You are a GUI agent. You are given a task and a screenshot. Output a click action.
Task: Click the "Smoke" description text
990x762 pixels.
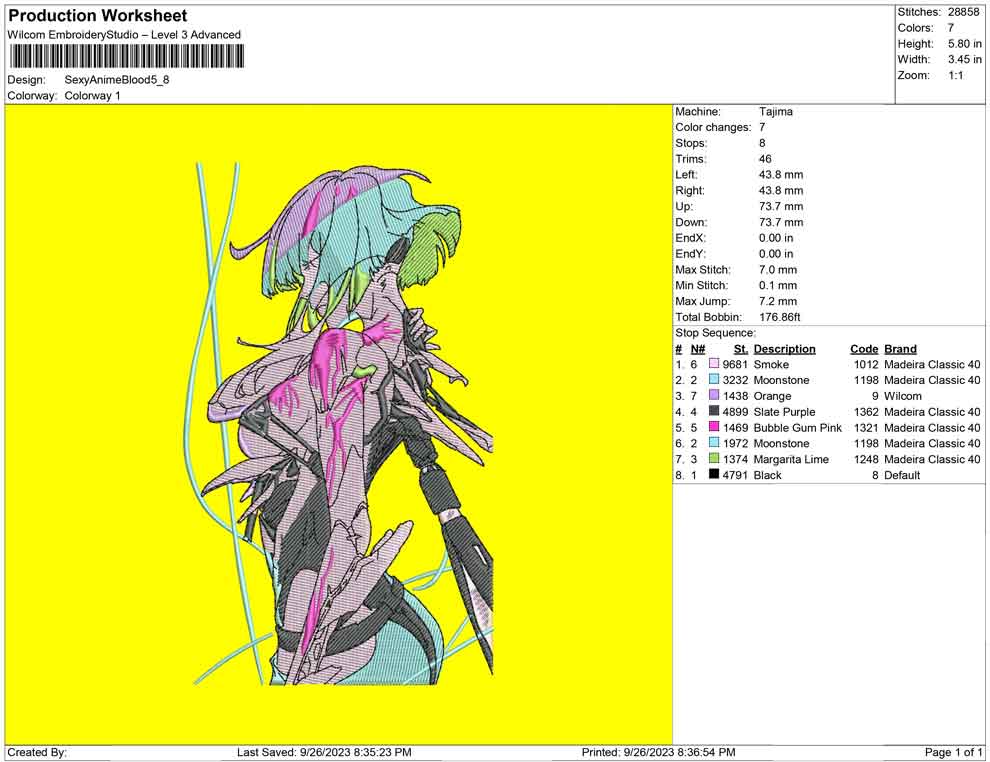[771, 364]
